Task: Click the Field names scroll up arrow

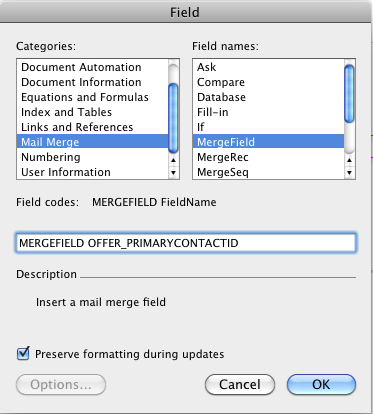Action: [x=349, y=160]
